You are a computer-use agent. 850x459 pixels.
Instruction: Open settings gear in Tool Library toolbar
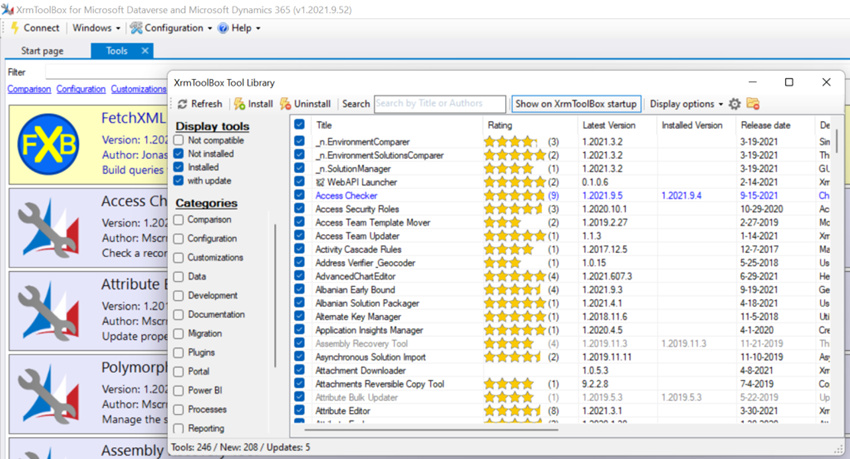point(735,104)
